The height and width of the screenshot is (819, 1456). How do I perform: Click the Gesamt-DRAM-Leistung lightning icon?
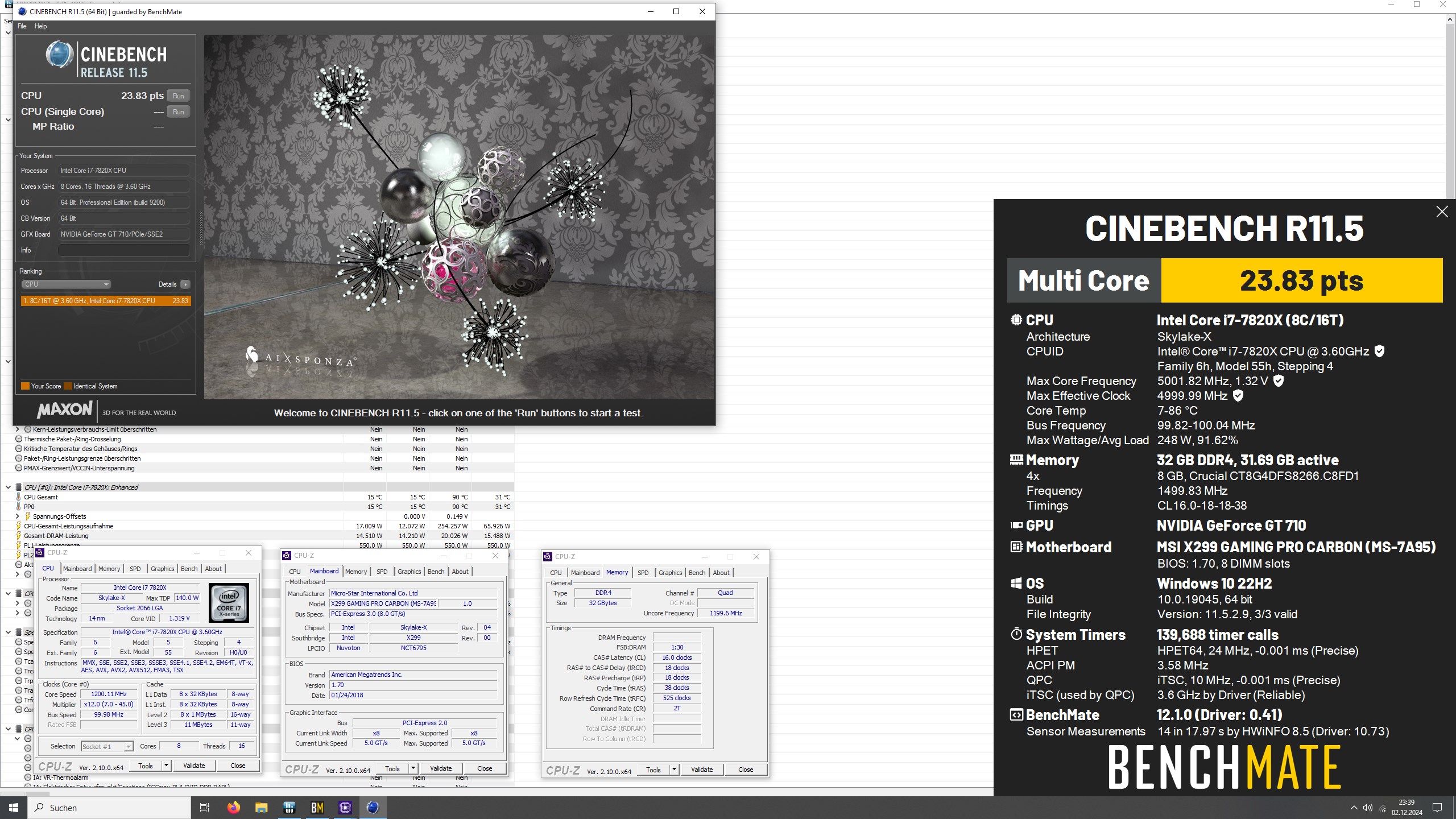[x=18, y=536]
